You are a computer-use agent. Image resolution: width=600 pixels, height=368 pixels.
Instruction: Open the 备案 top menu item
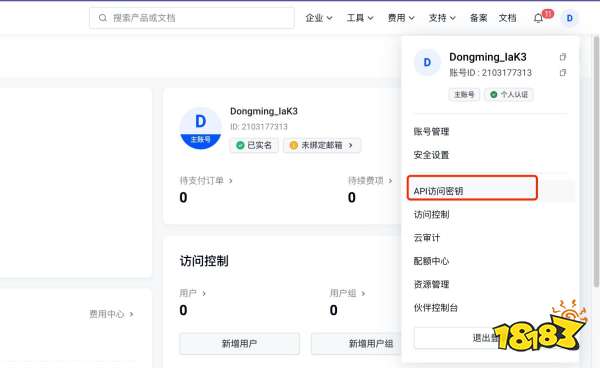pyautogui.click(x=478, y=18)
